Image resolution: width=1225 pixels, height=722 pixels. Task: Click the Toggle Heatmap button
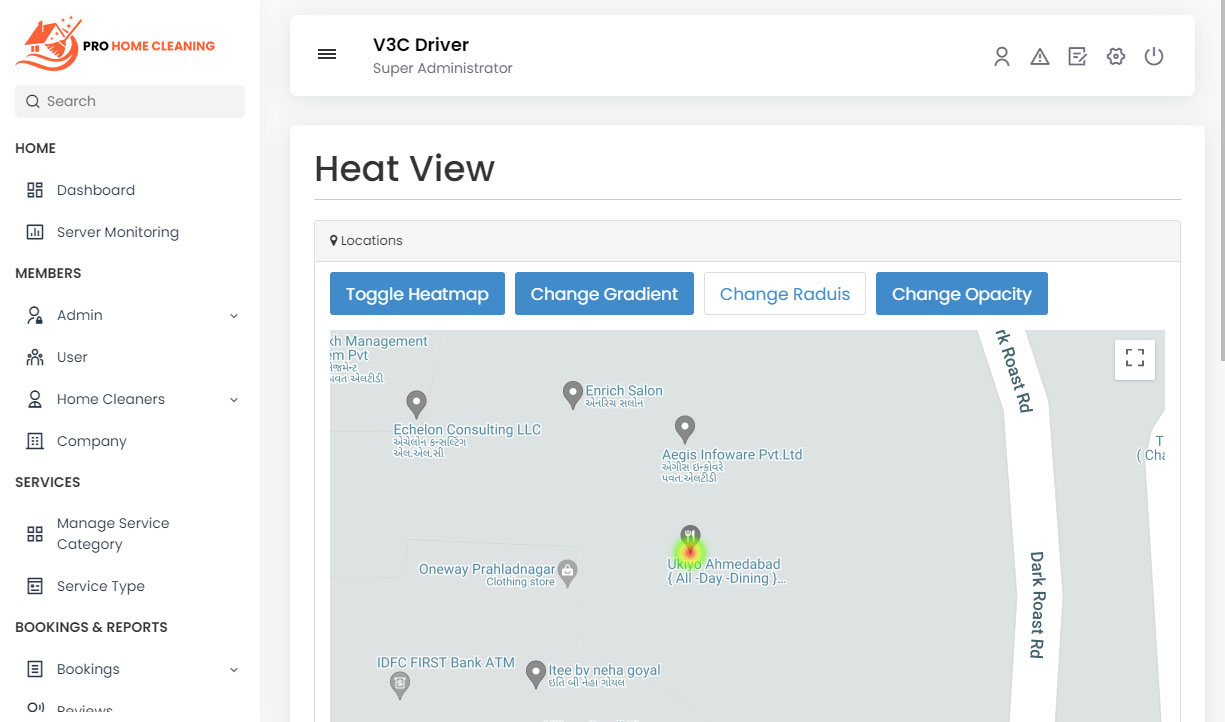click(x=417, y=294)
